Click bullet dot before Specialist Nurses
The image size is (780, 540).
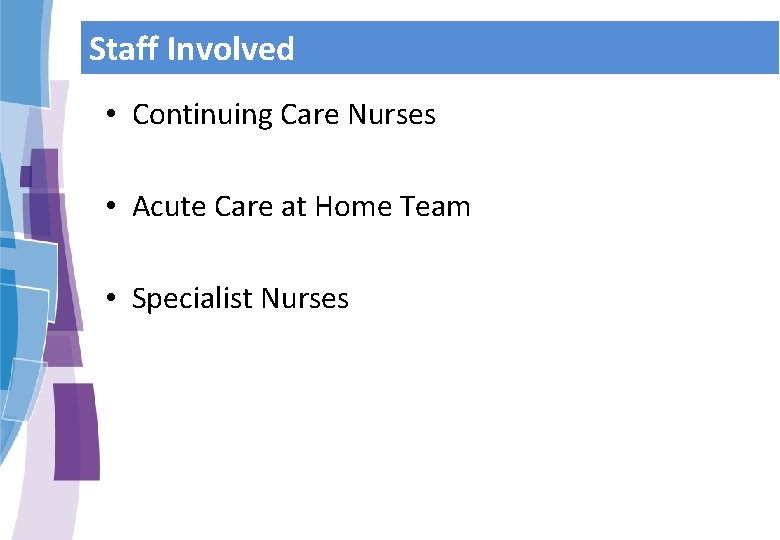(116, 299)
